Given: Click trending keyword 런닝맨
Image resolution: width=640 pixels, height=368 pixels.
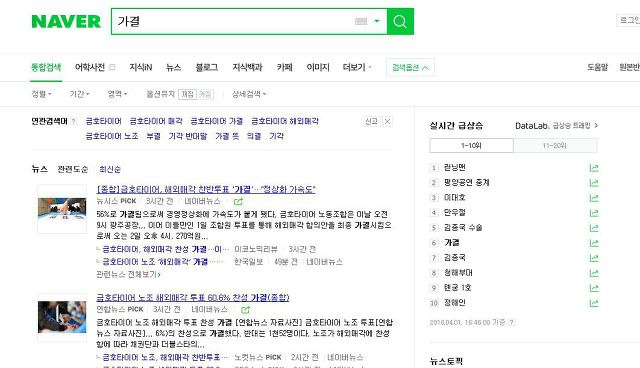Looking at the screenshot, I should (455, 167).
